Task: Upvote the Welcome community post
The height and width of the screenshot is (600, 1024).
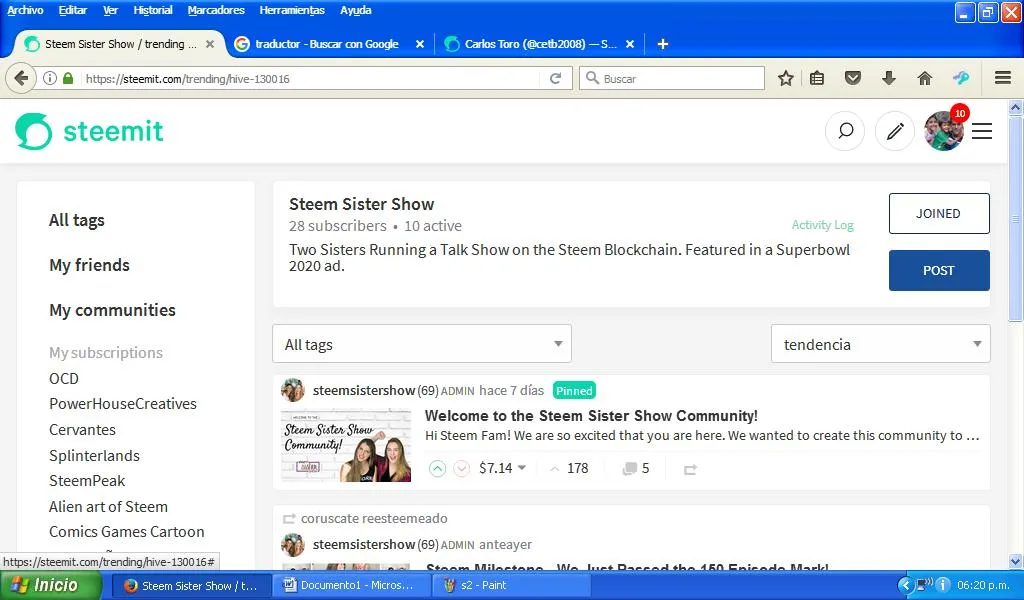Action: coord(437,469)
